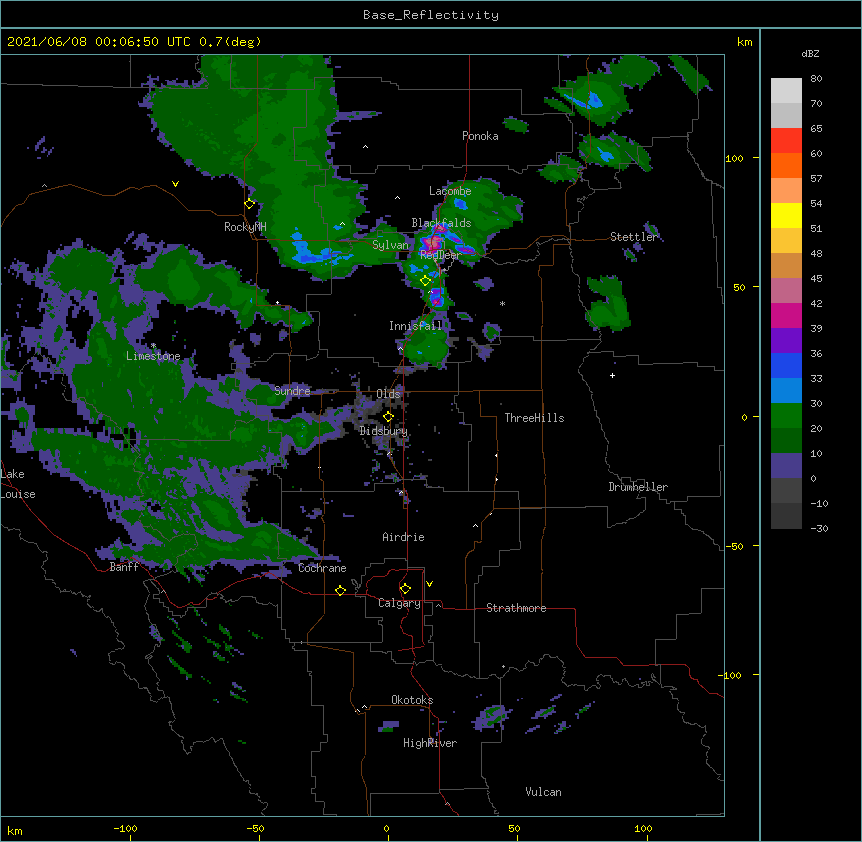
Task: Click the yellow V marker northwest of RockyMH
Action: (x=175, y=184)
